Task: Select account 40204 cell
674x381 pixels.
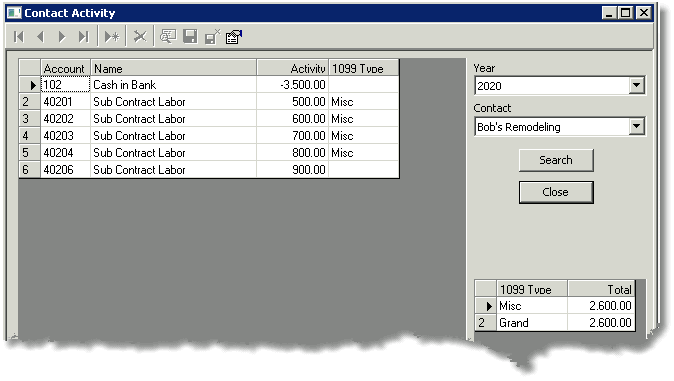Action: click(x=65, y=153)
